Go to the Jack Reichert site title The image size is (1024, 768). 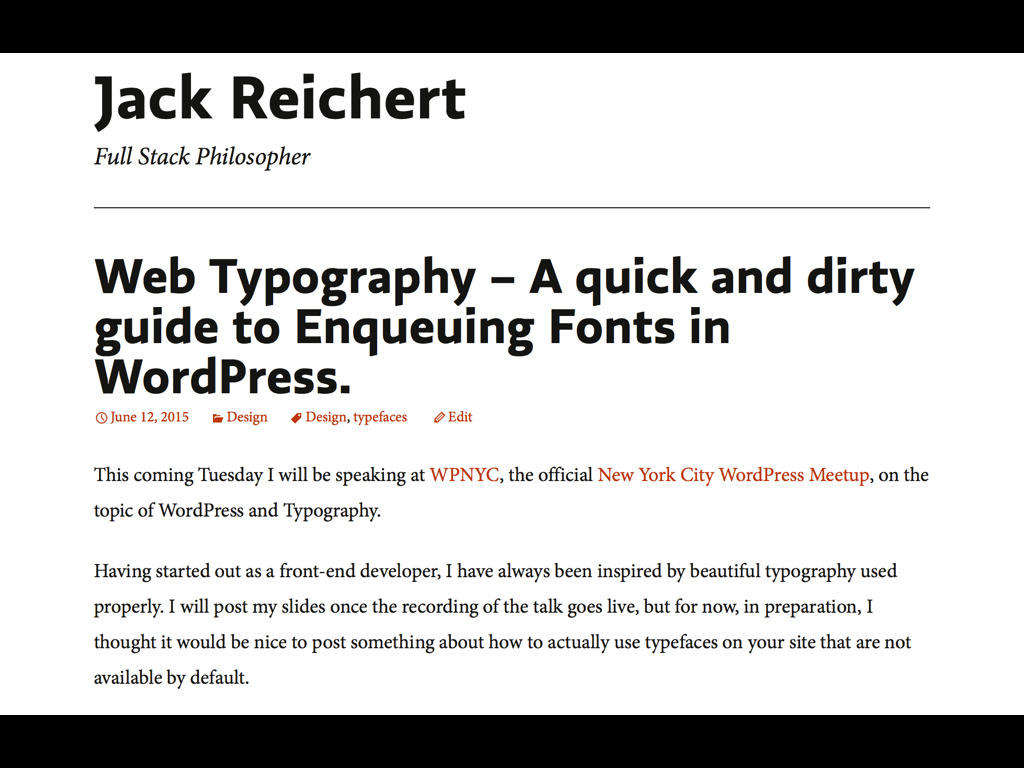point(280,99)
